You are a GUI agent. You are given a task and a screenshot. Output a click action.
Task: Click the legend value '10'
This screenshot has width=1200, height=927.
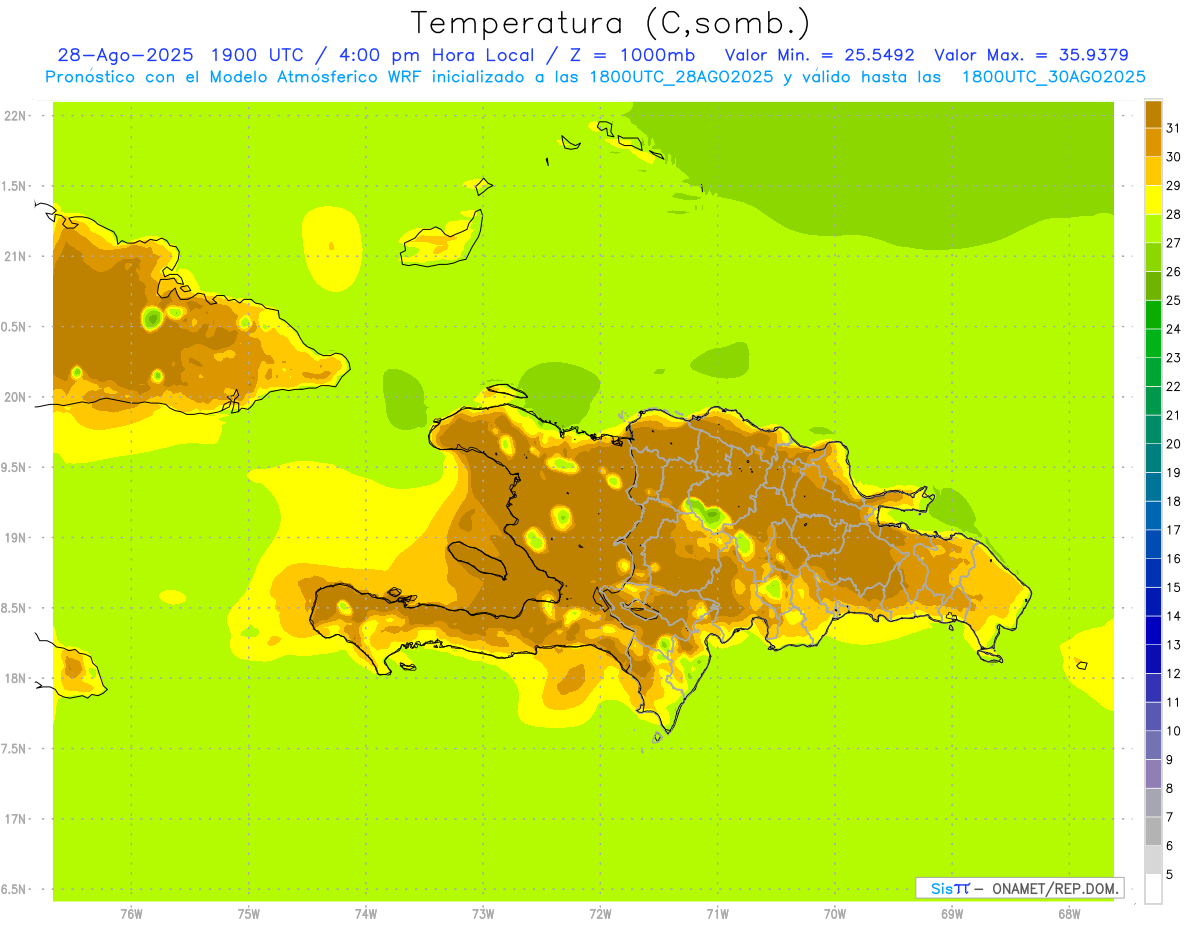[1173, 731]
